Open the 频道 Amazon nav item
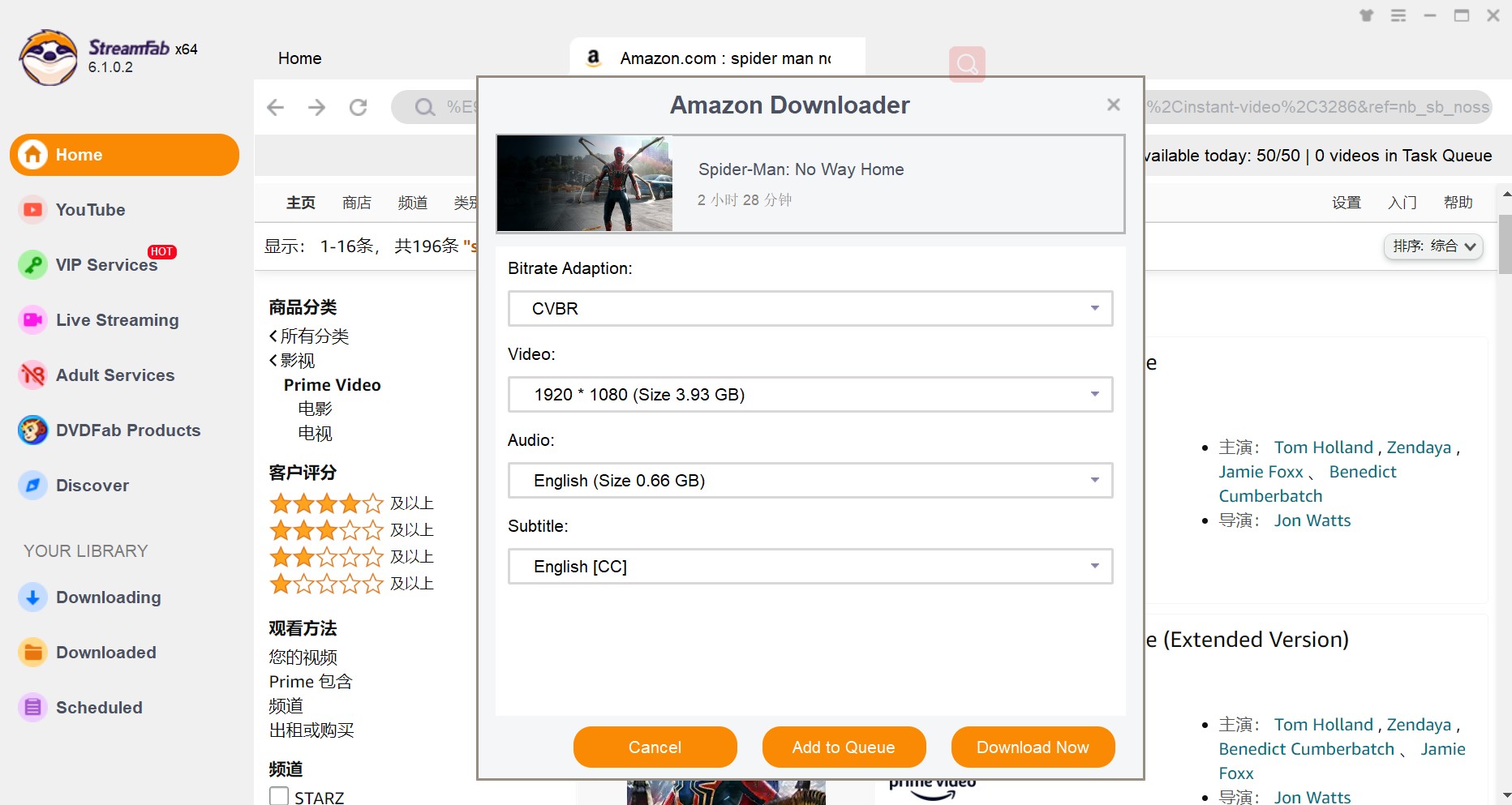 point(413,203)
